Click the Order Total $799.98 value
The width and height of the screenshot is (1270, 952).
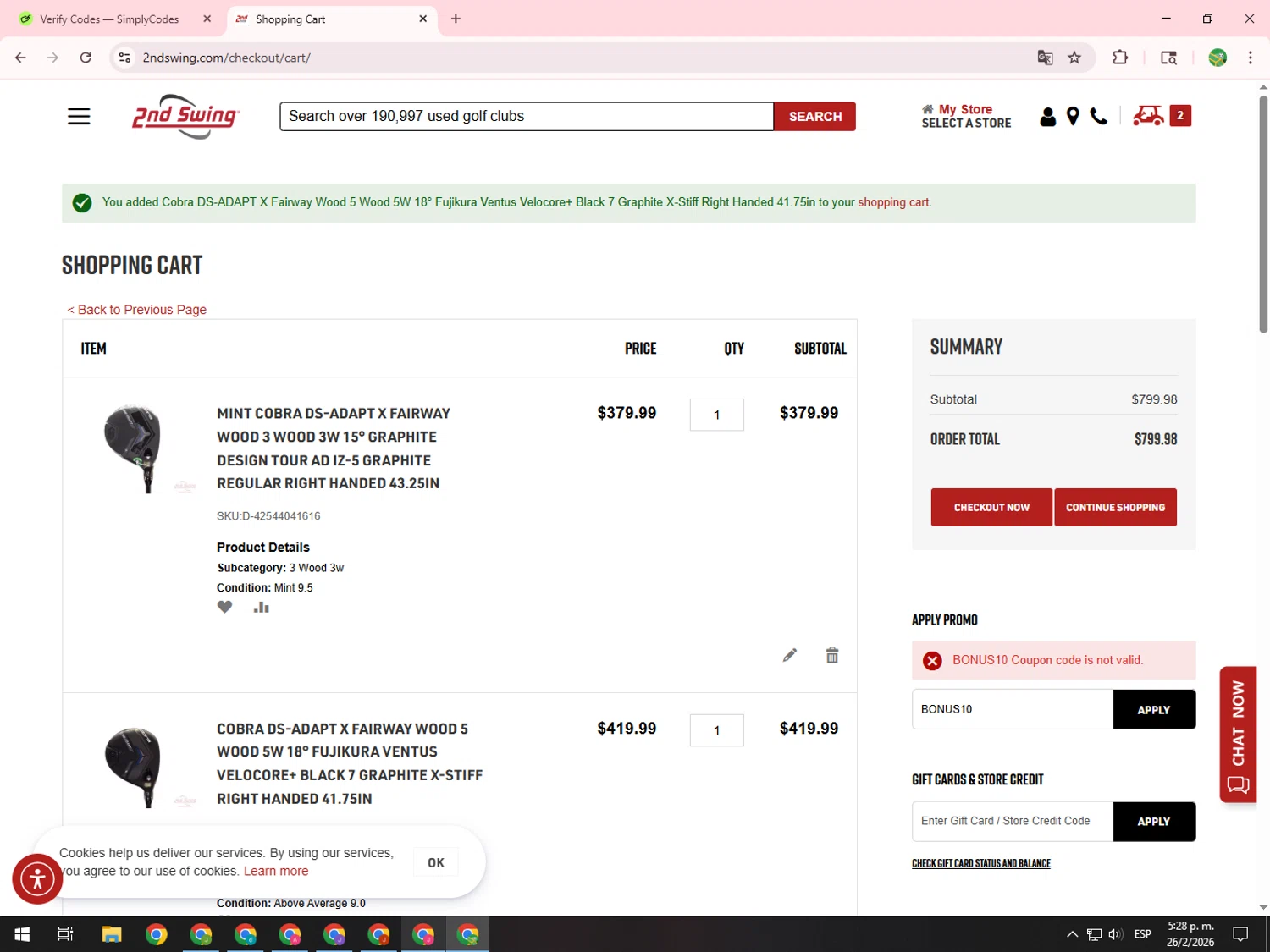(1156, 439)
